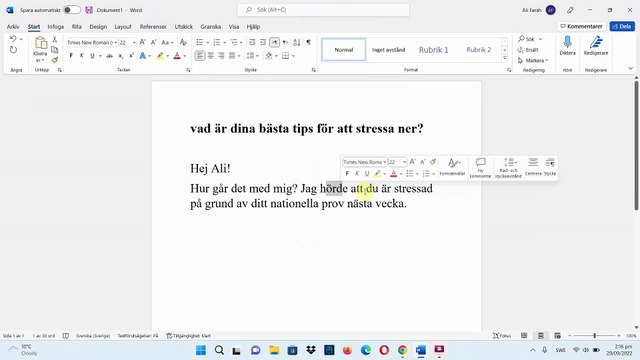The height and width of the screenshot is (360, 640).
Task: Decrease indent in the Stycke group
Action: pos(252,42)
